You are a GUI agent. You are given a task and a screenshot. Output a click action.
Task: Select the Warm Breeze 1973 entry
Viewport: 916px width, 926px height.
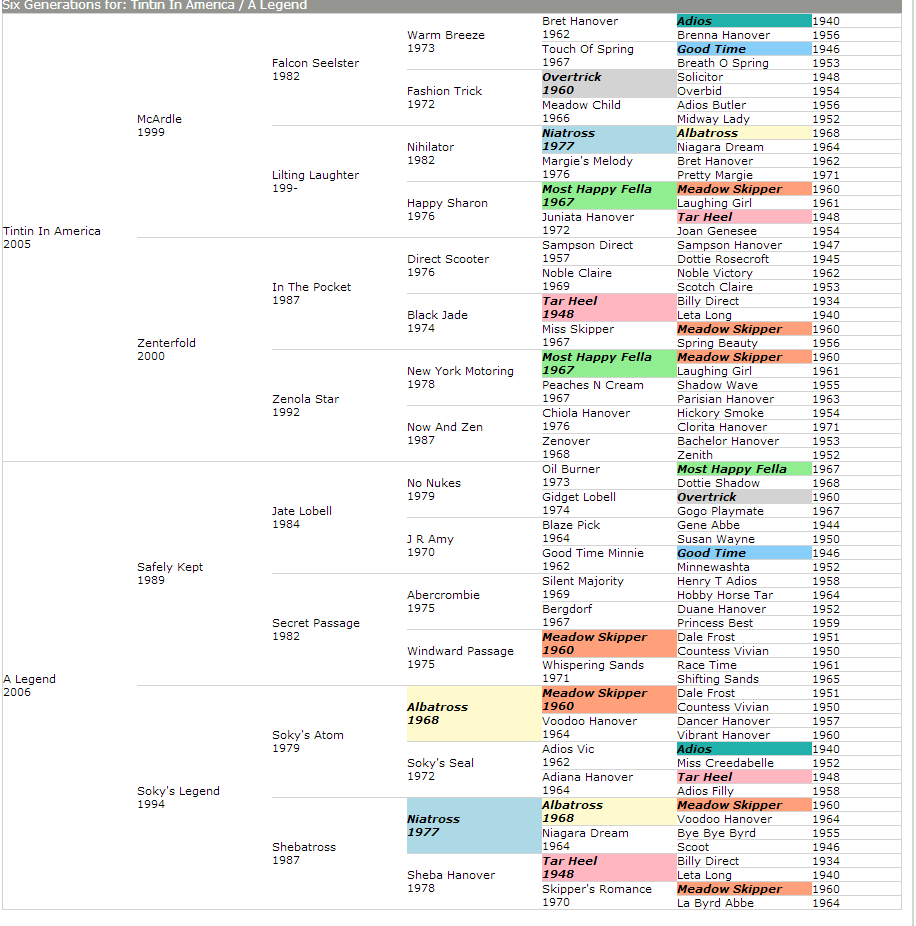445,35
